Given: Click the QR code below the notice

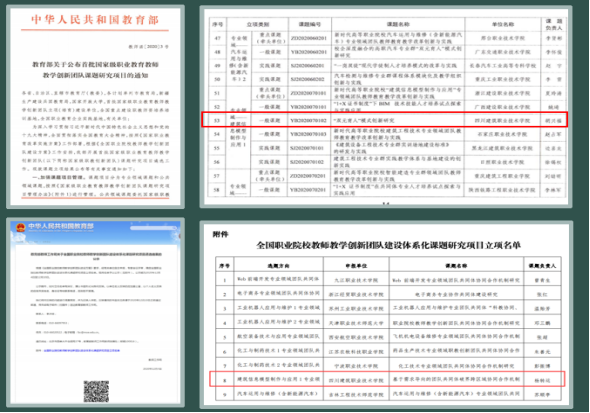Looking at the screenshot, I should pyautogui.click(x=96, y=391).
